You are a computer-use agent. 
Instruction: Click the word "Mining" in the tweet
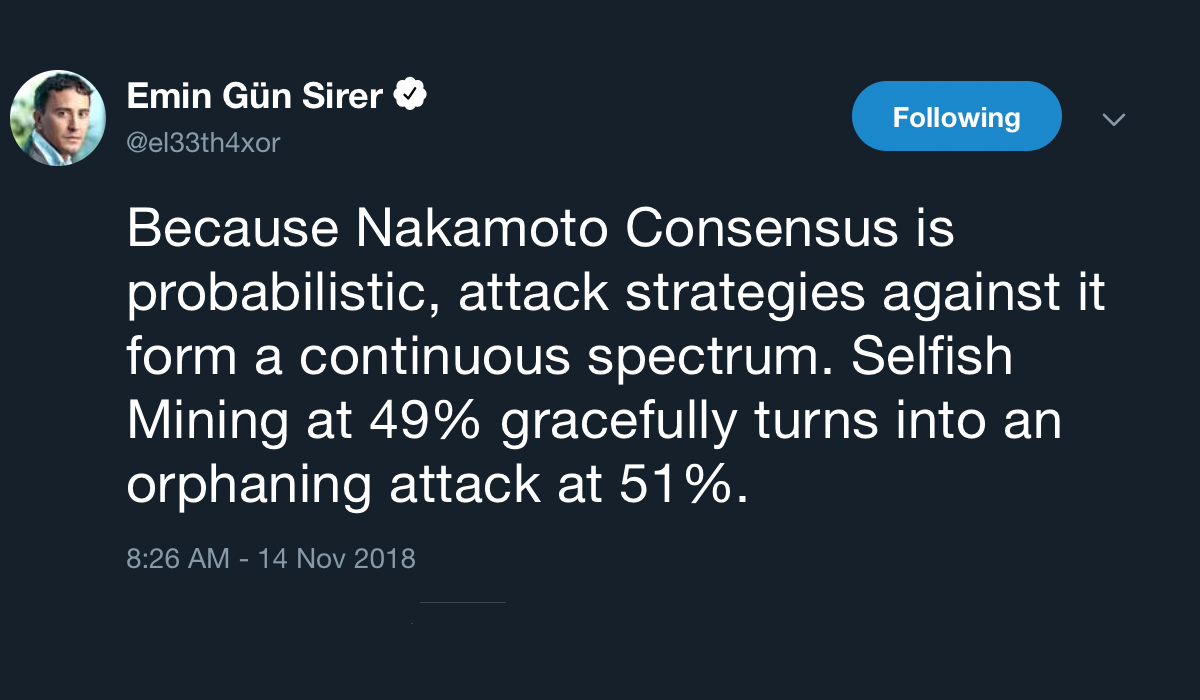pos(208,424)
